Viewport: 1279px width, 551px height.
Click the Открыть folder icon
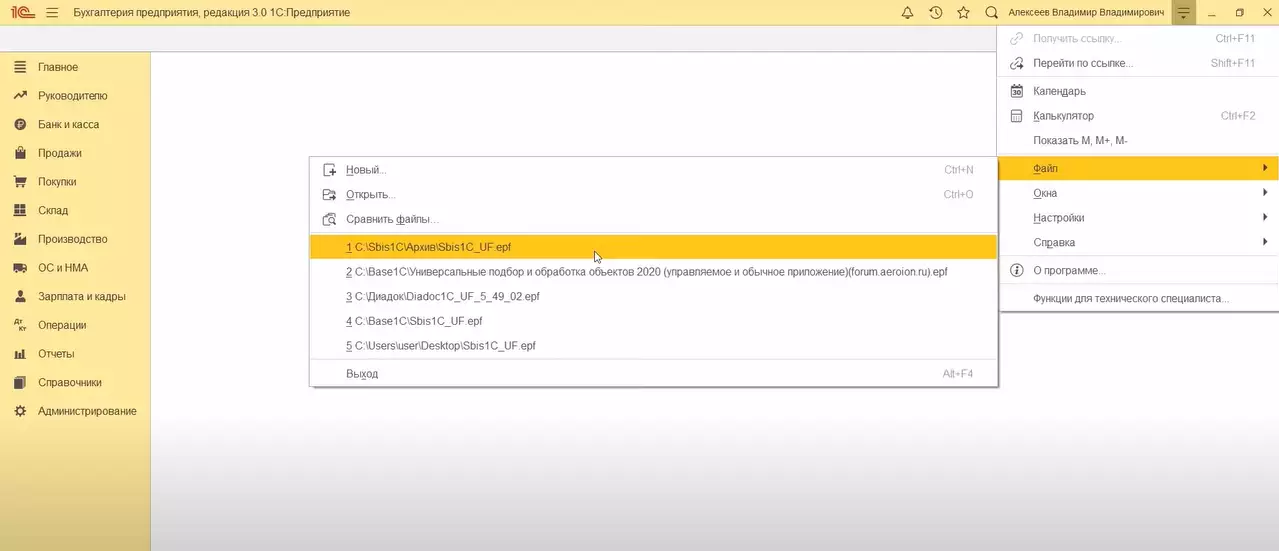tap(329, 195)
